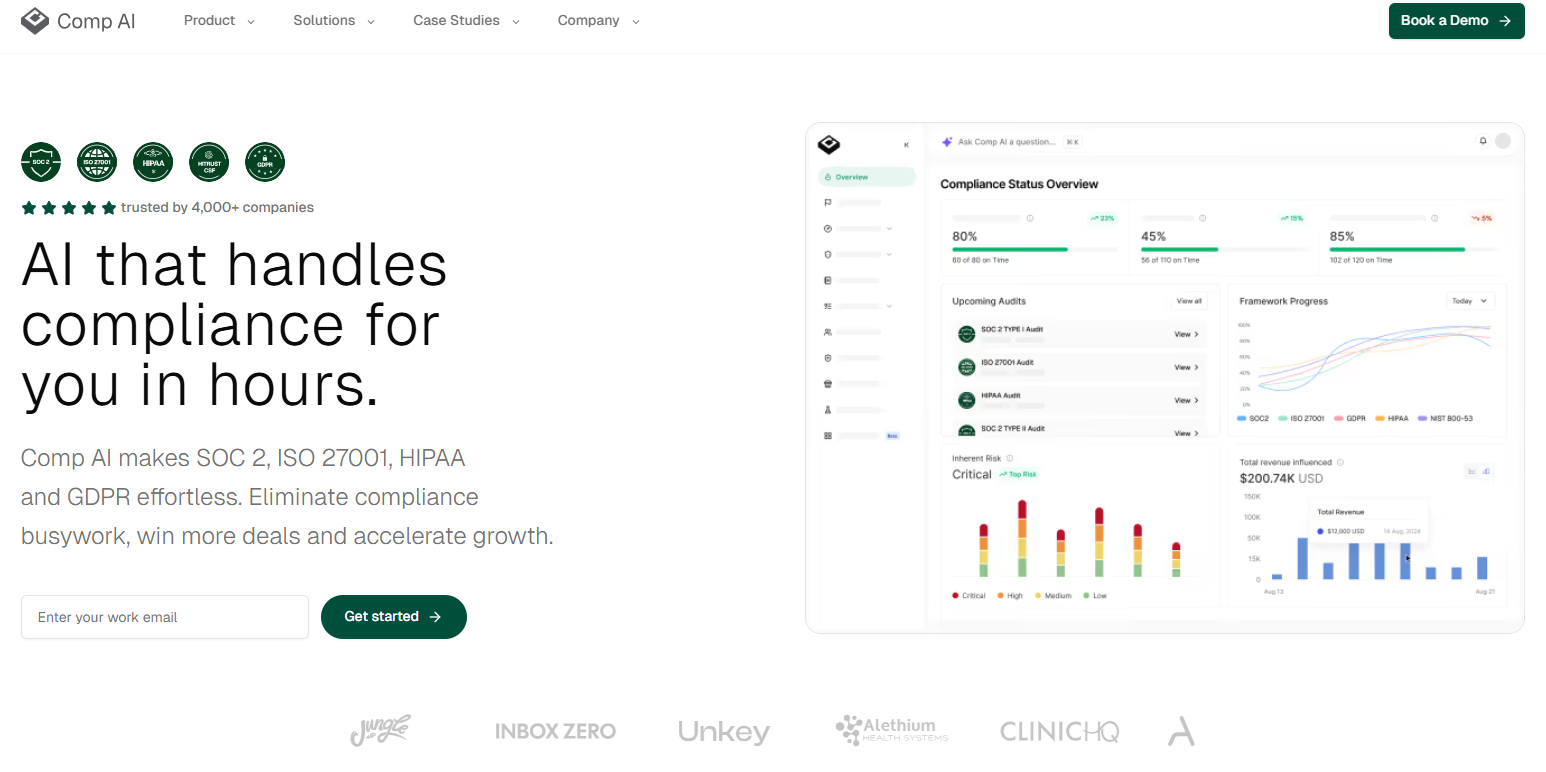Click the $12,000 USD Total Revenue tooltip
1546x772 pixels.
tap(1369, 522)
